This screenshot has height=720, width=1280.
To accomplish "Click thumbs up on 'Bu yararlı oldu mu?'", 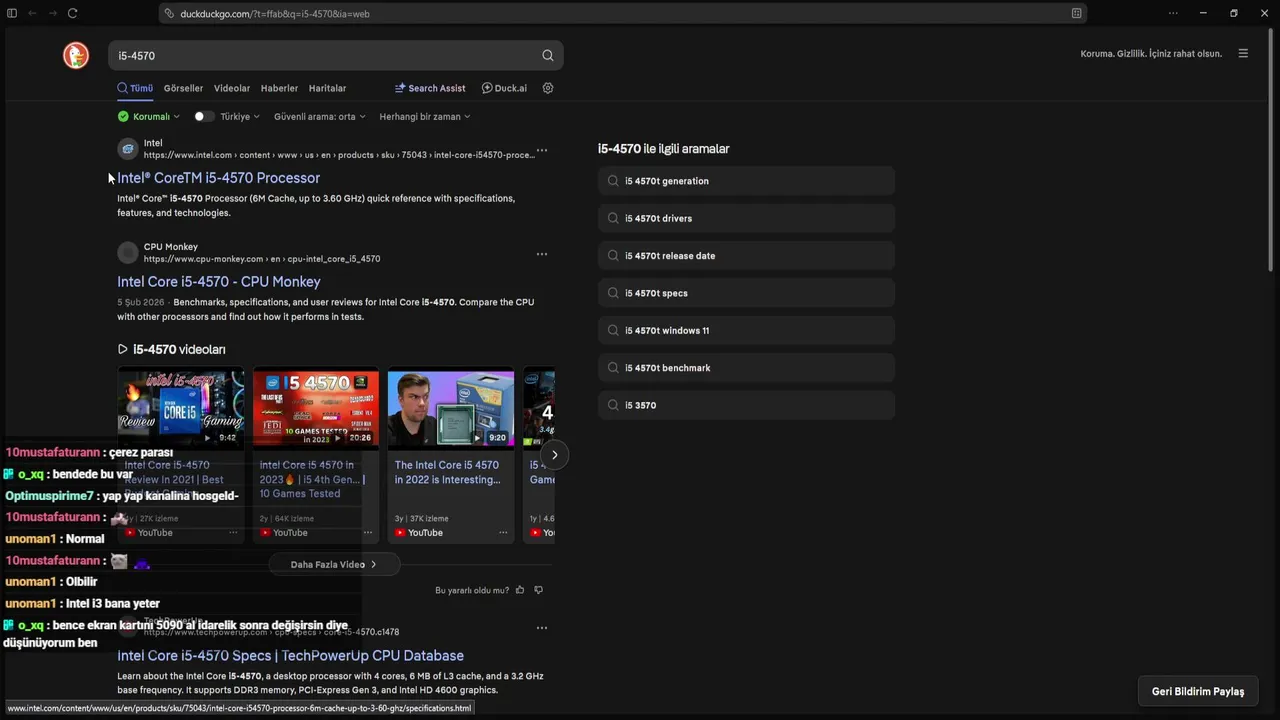I will coord(520,590).
